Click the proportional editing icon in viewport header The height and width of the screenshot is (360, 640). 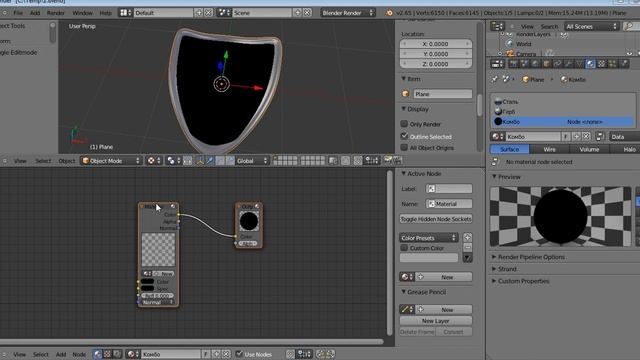click(345, 161)
